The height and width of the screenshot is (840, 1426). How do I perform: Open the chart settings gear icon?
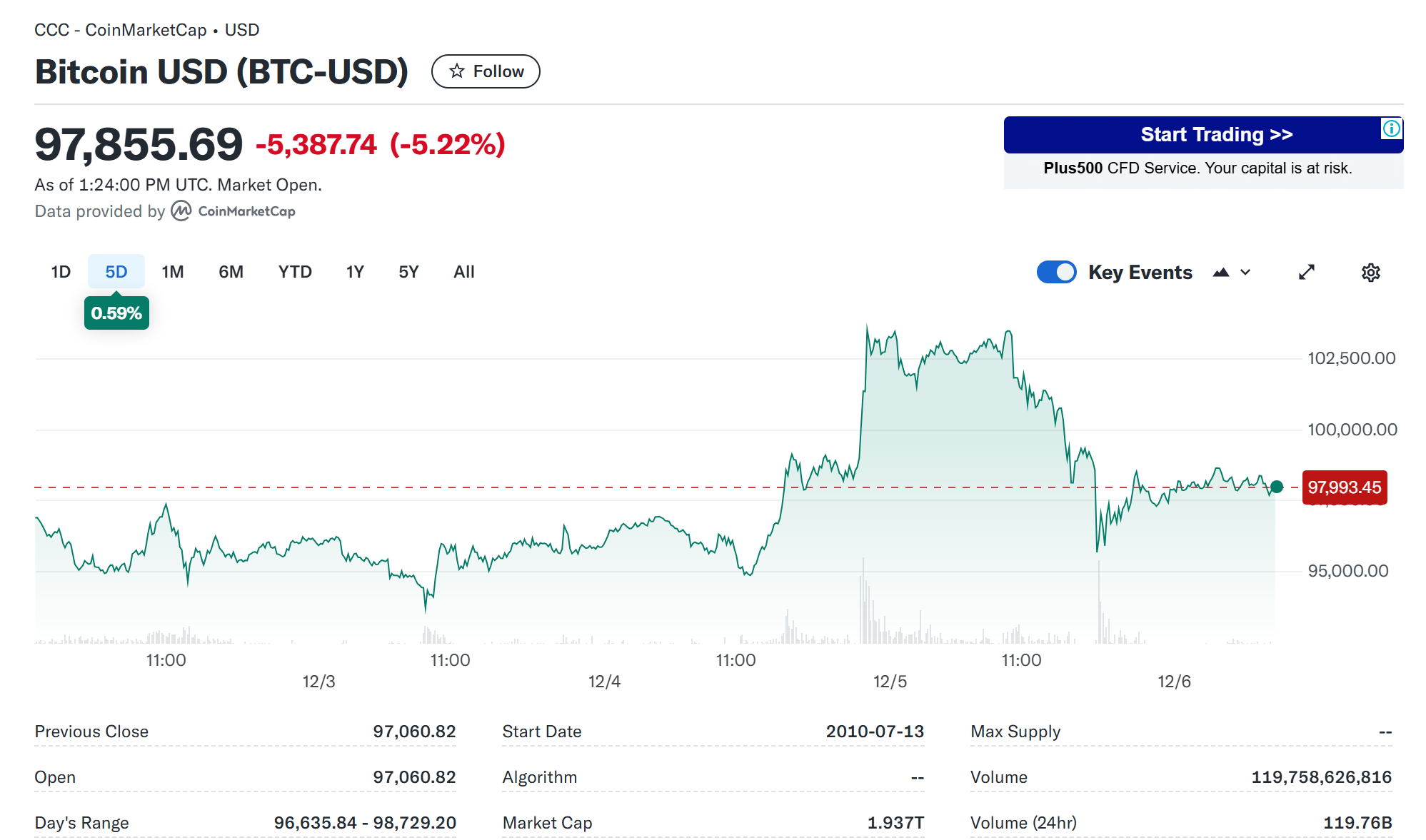(1370, 273)
